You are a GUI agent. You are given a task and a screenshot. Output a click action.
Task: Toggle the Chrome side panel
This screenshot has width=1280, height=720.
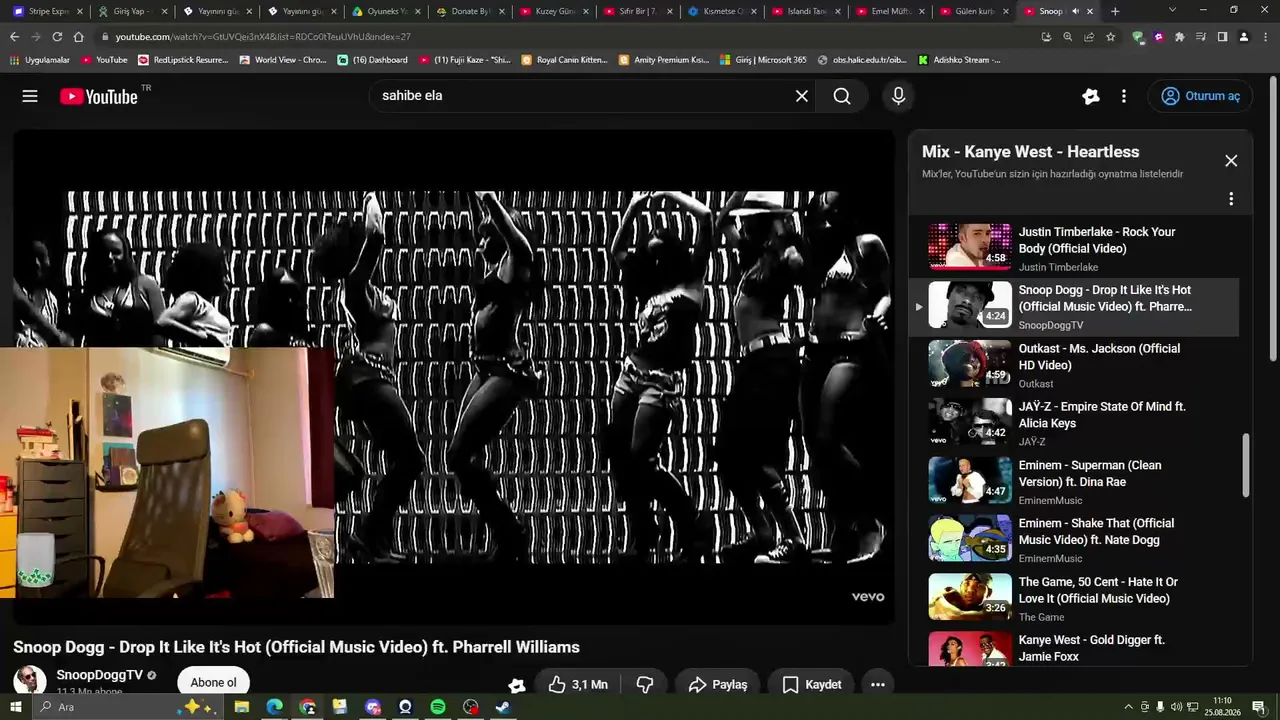pos(1222,37)
